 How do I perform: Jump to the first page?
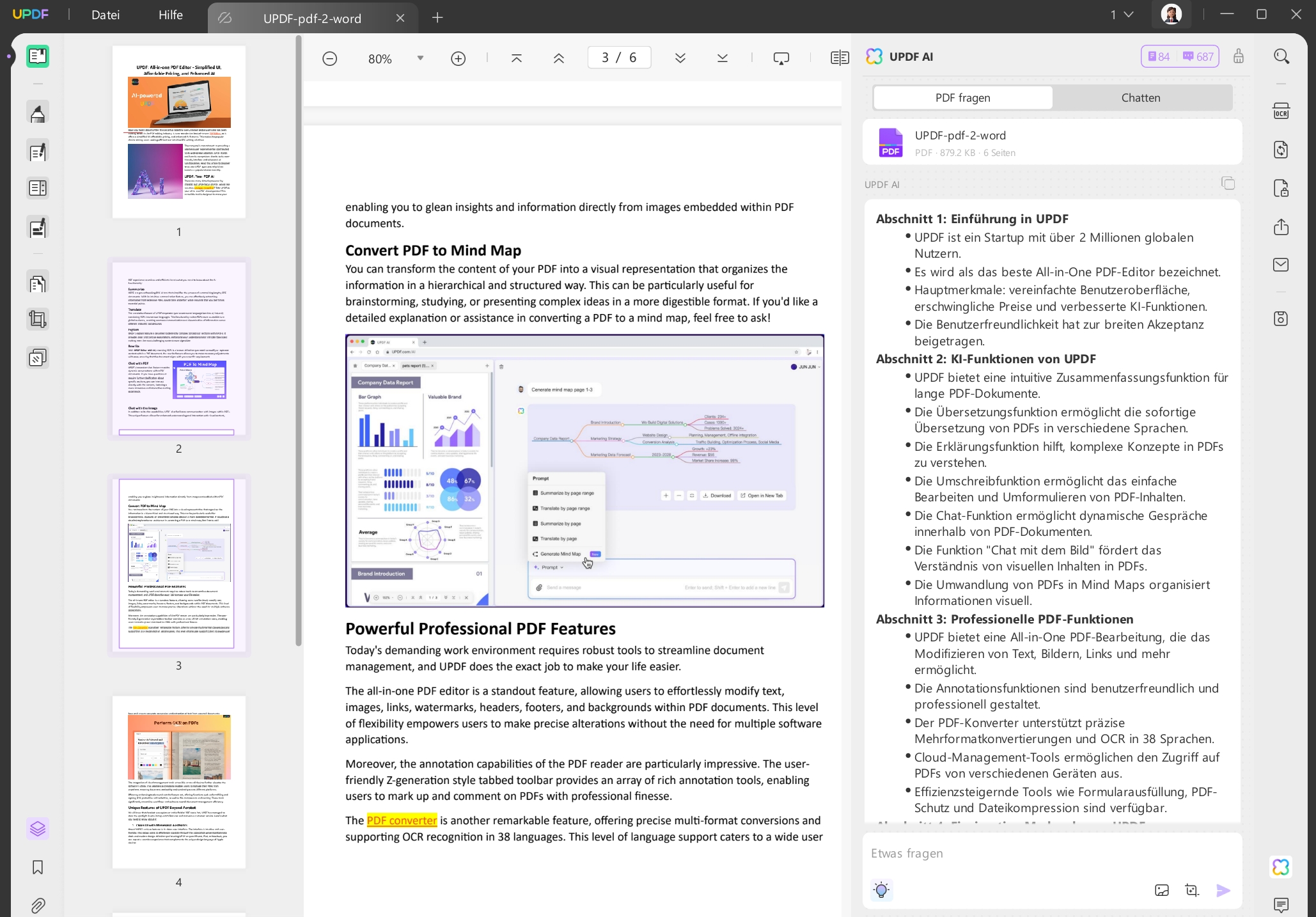click(x=517, y=58)
